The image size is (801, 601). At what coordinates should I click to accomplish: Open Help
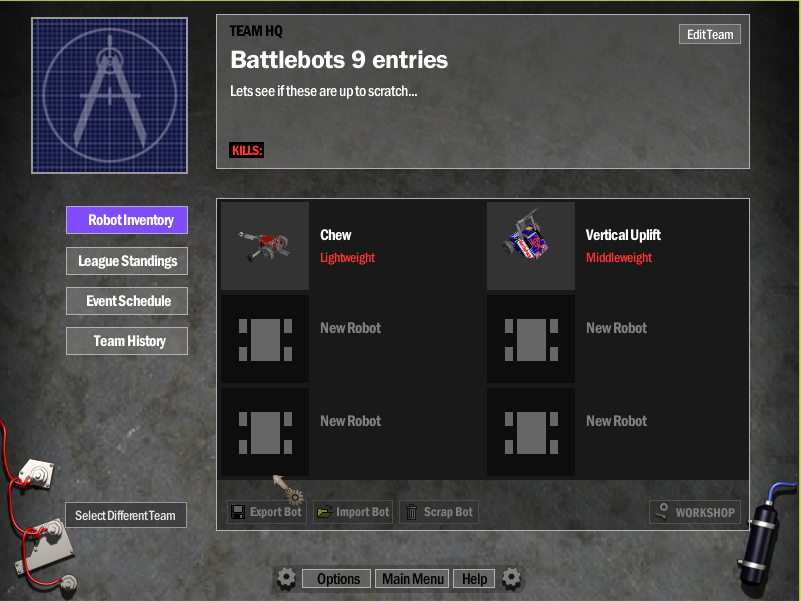click(474, 579)
